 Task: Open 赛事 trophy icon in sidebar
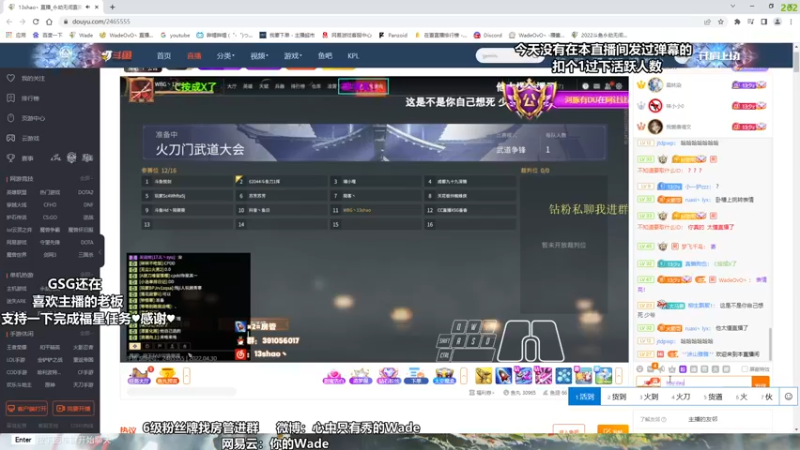coord(11,158)
